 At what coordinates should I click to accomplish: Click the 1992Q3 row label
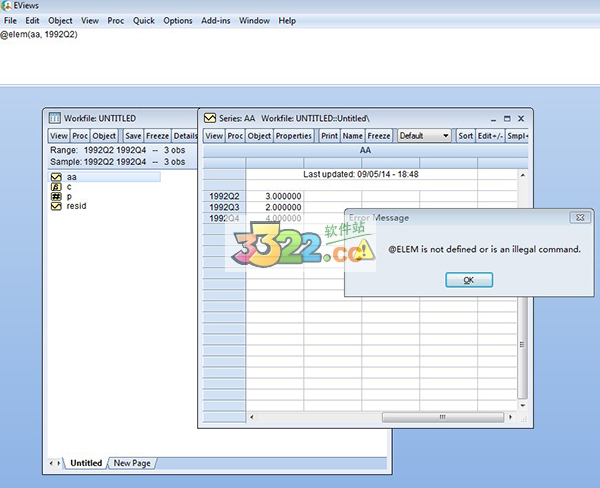coord(224,207)
